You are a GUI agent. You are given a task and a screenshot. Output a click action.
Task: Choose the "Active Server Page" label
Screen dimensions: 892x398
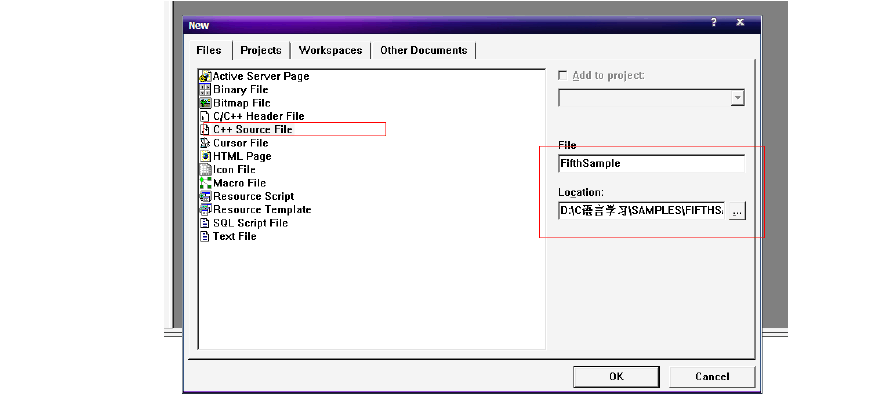(261, 76)
